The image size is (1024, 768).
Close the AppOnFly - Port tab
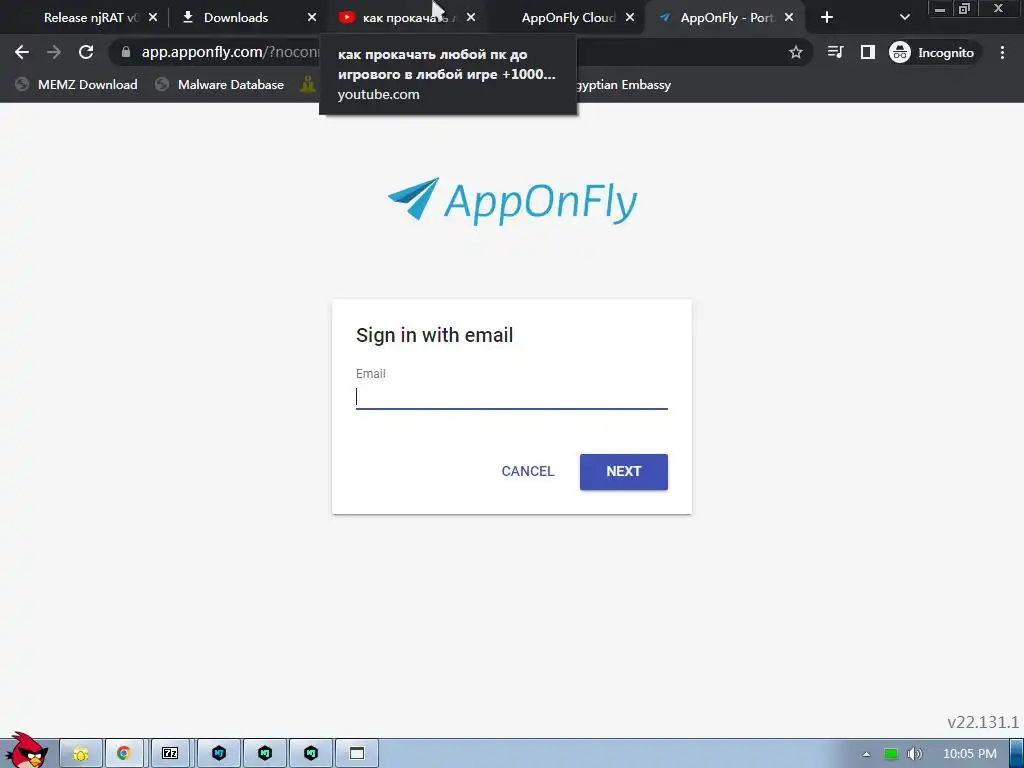click(x=789, y=18)
